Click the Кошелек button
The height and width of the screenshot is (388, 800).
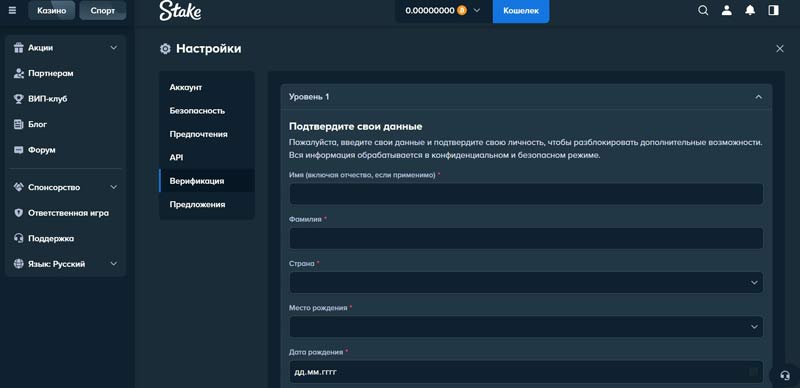521,11
